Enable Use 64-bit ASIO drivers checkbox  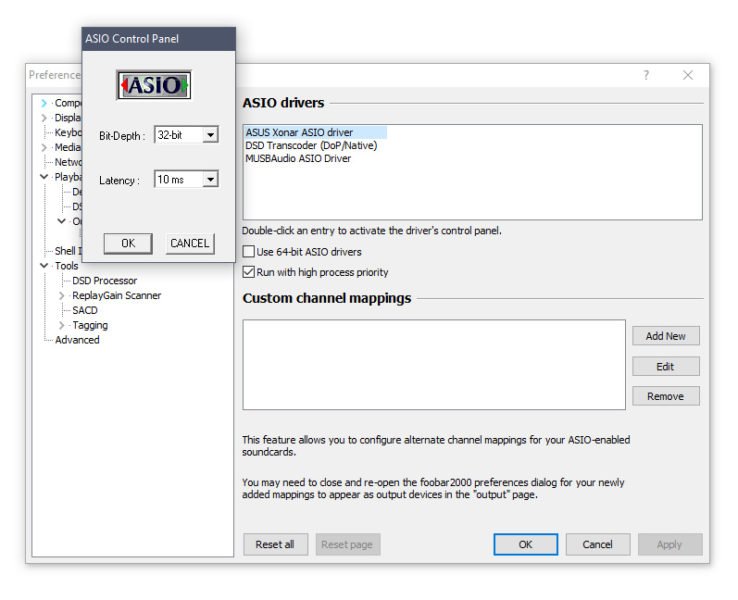coord(249,252)
